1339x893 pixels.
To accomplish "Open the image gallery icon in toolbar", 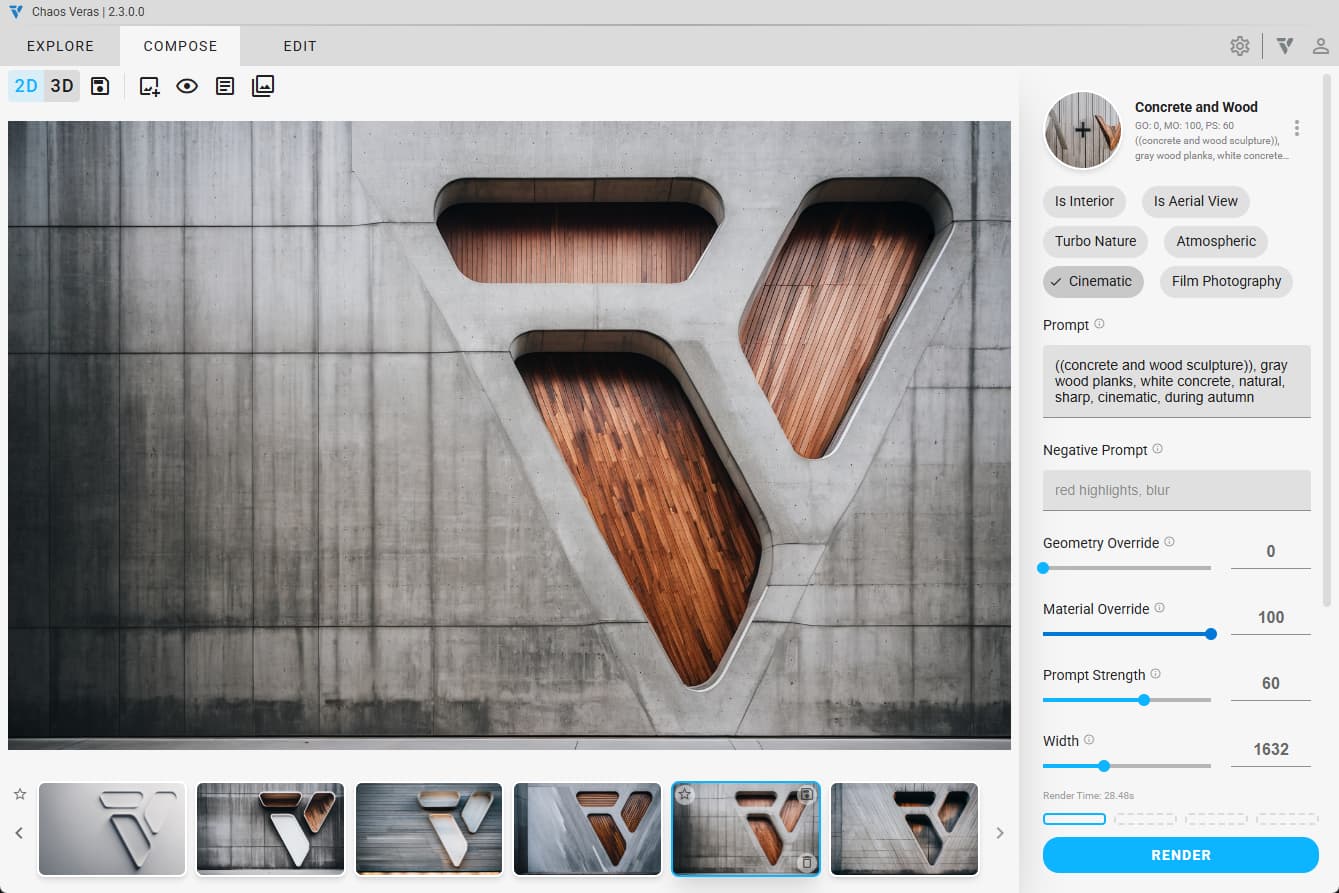I will tap(262, 86).
